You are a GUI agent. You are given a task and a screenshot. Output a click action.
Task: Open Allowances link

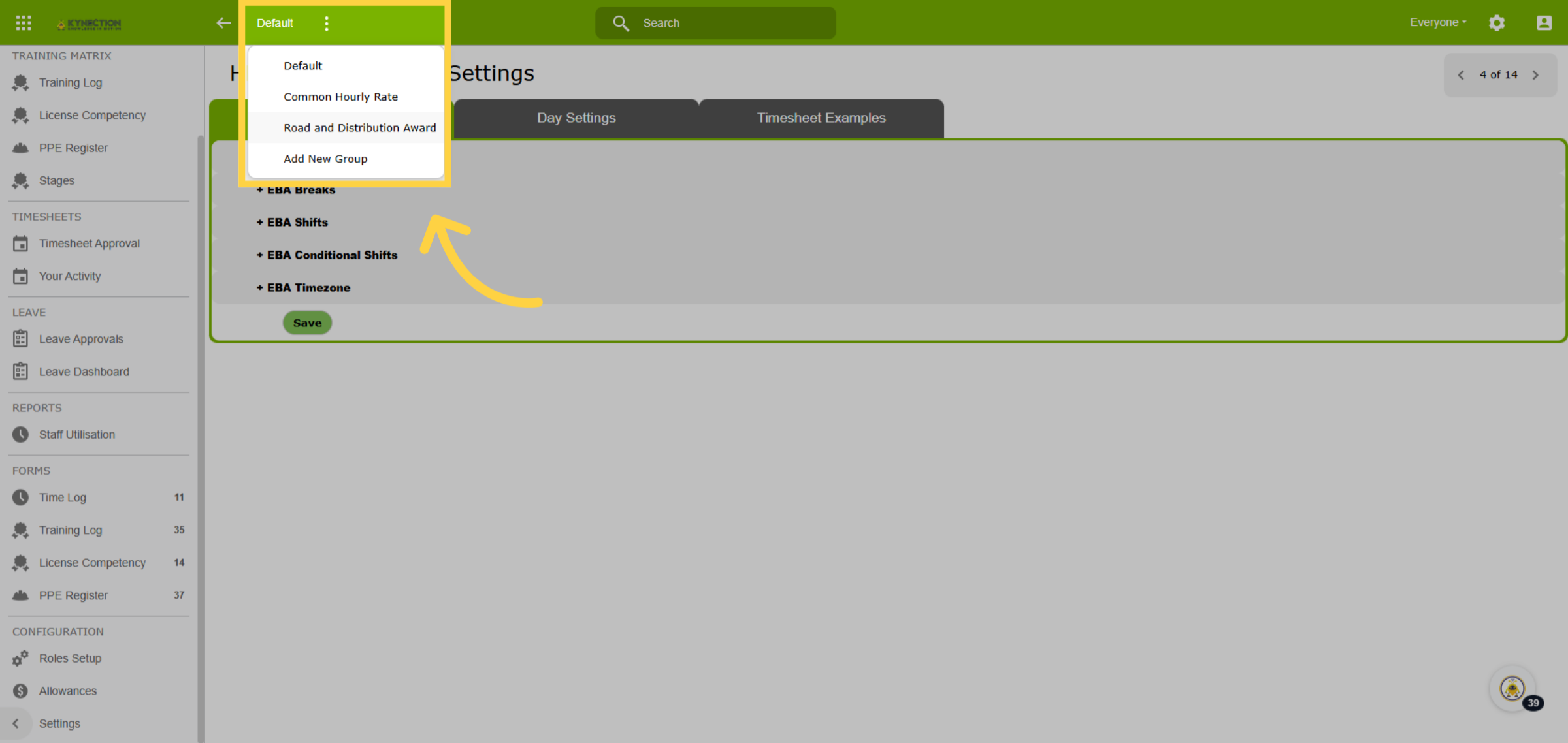pyautogui.click(x=68, y=691)
